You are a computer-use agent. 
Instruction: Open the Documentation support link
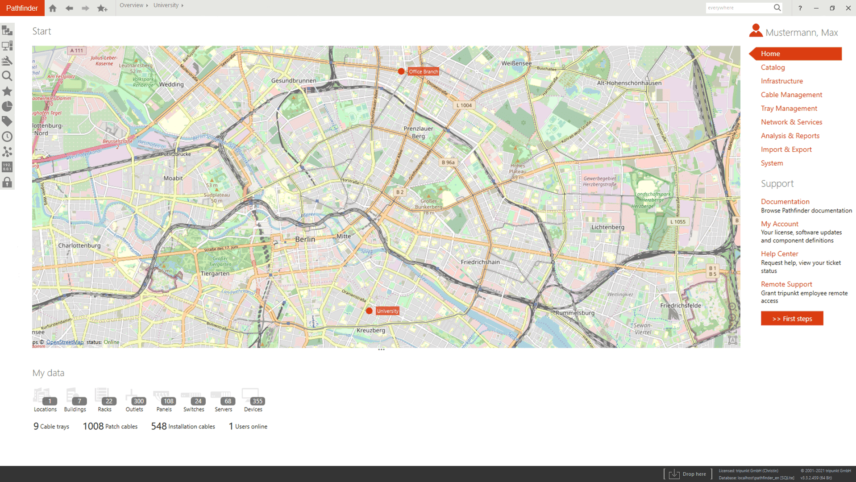(785, 201)
